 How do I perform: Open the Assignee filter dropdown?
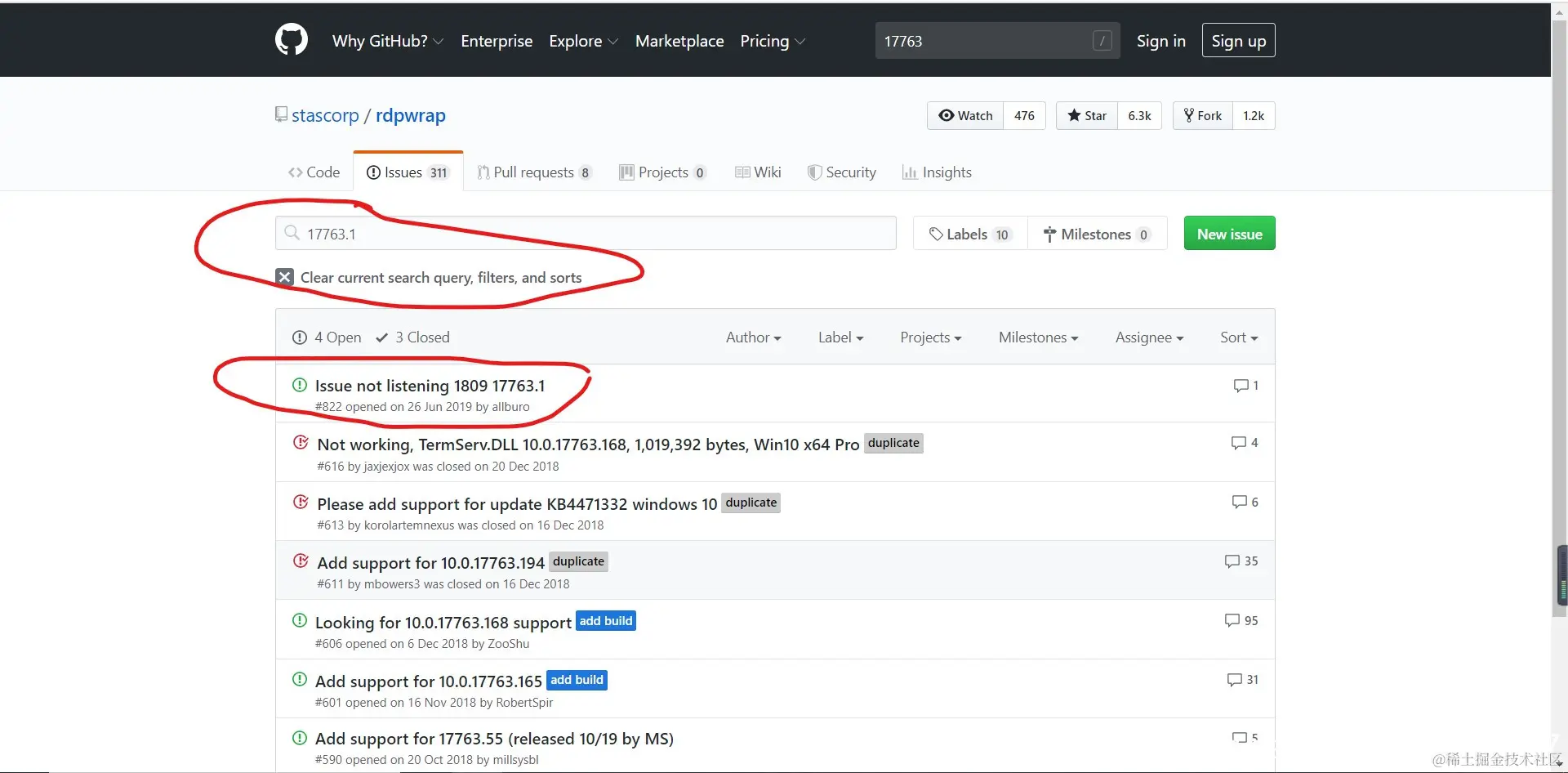[1150, 337]
